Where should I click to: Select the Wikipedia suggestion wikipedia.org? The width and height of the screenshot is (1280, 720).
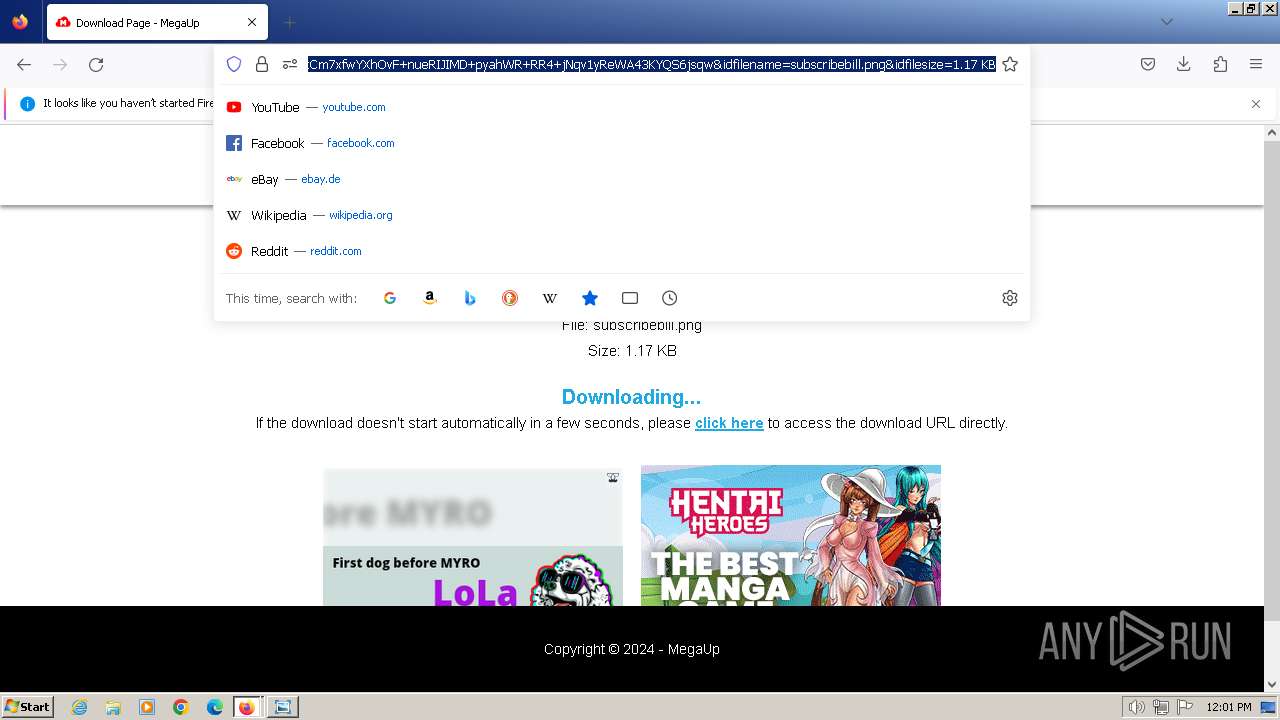pos(622,215)
